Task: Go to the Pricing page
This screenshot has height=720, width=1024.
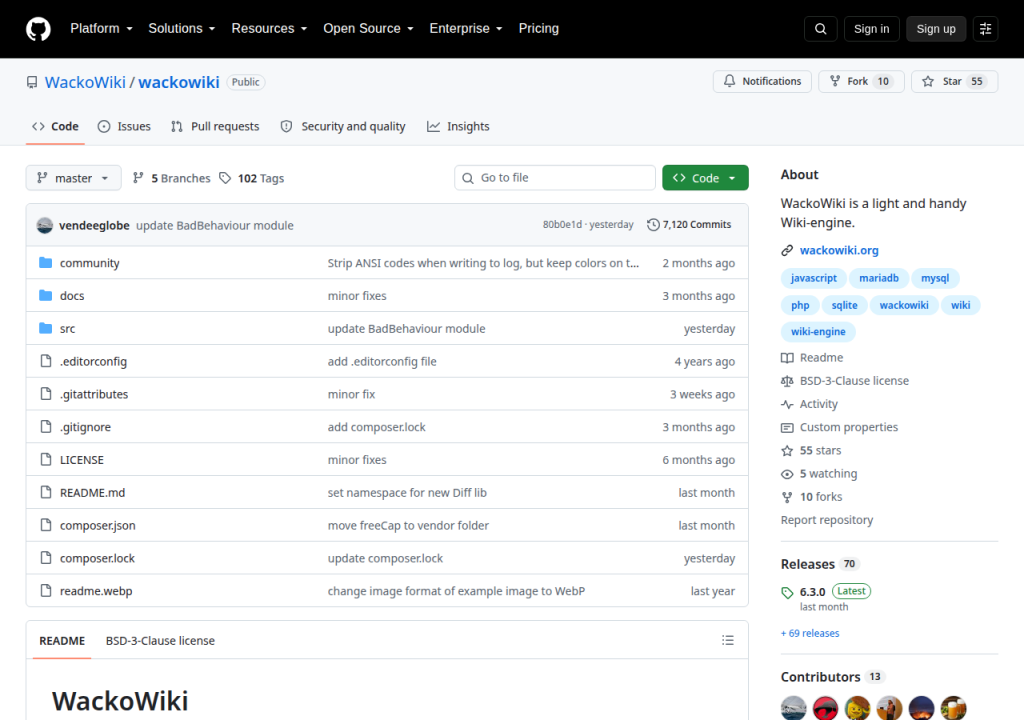Action: point(538,28)
